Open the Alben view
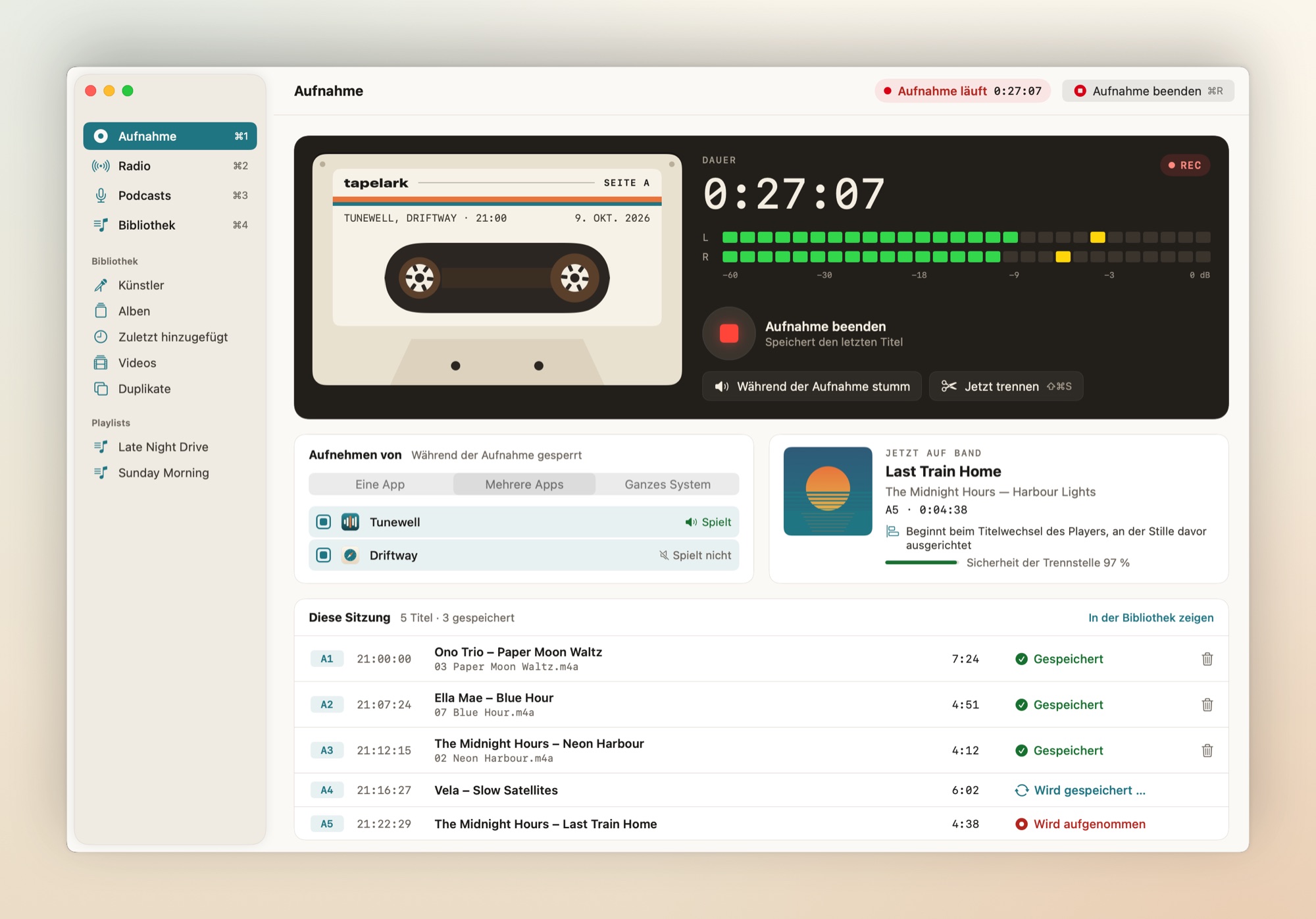This screenshot has height=919, width=1316. tap(170, 311)
